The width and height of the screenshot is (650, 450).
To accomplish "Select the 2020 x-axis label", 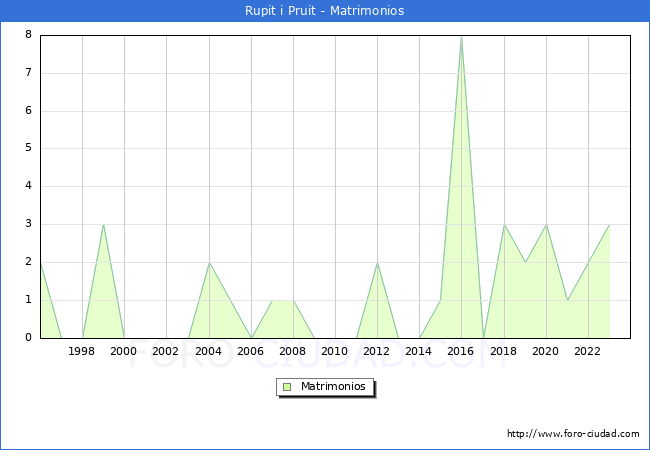I will [x=546, y=351].
